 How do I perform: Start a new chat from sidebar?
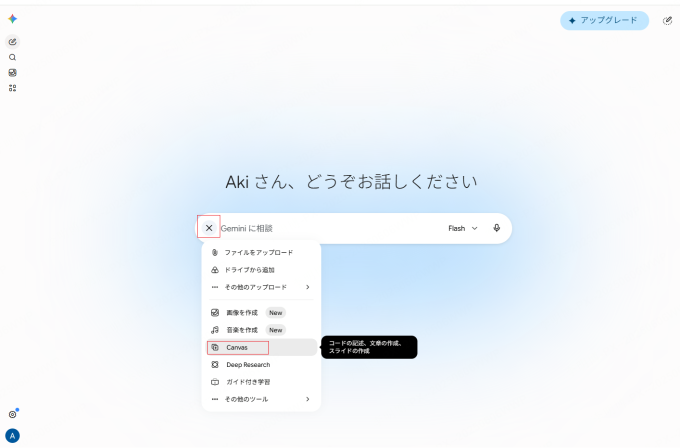coord(13,42)
